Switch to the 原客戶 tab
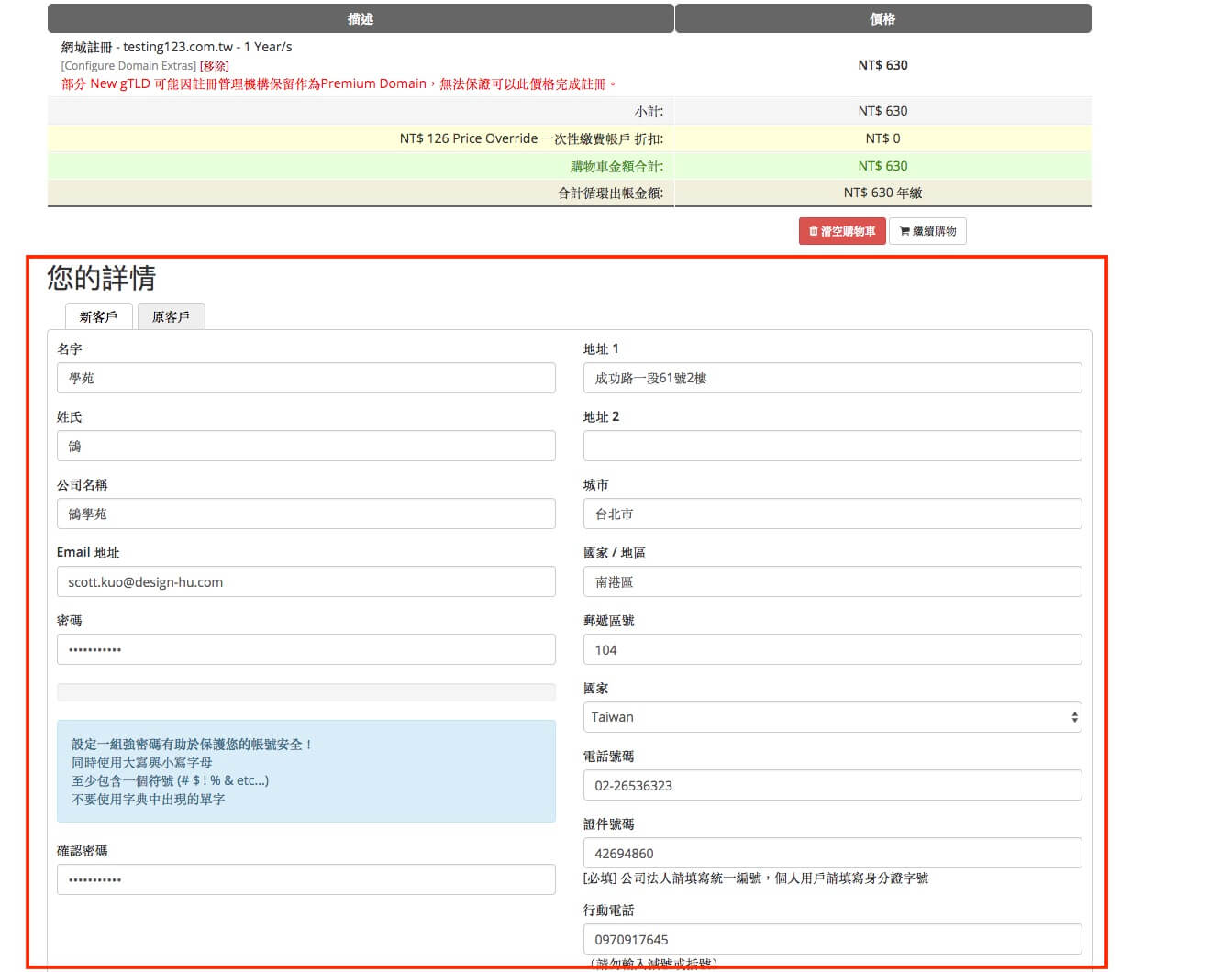Image resolution: width=1232 pixels, height=972 pixels. (171, 316)
